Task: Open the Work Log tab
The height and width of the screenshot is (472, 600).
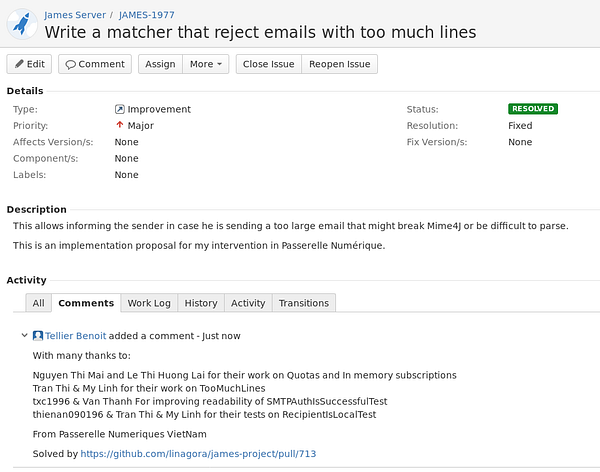Action: pyautogui.click(x=149, y=303)
